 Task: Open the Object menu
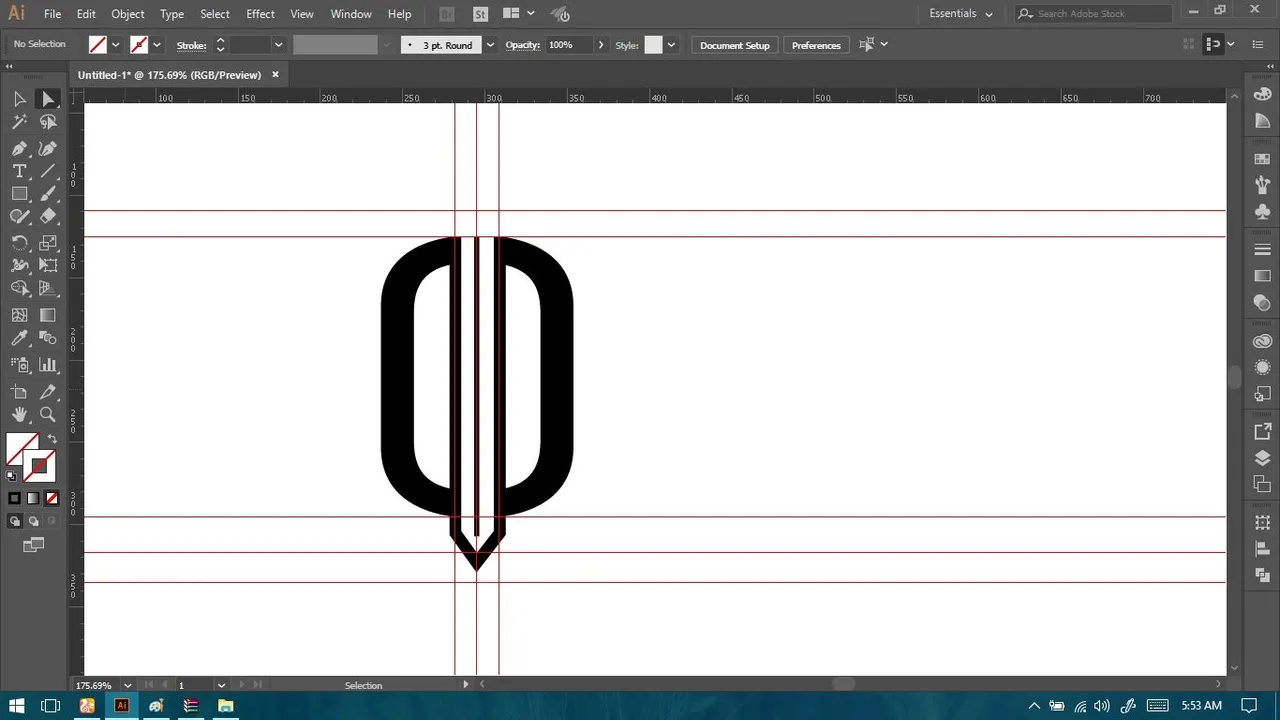tap(128, 14)
